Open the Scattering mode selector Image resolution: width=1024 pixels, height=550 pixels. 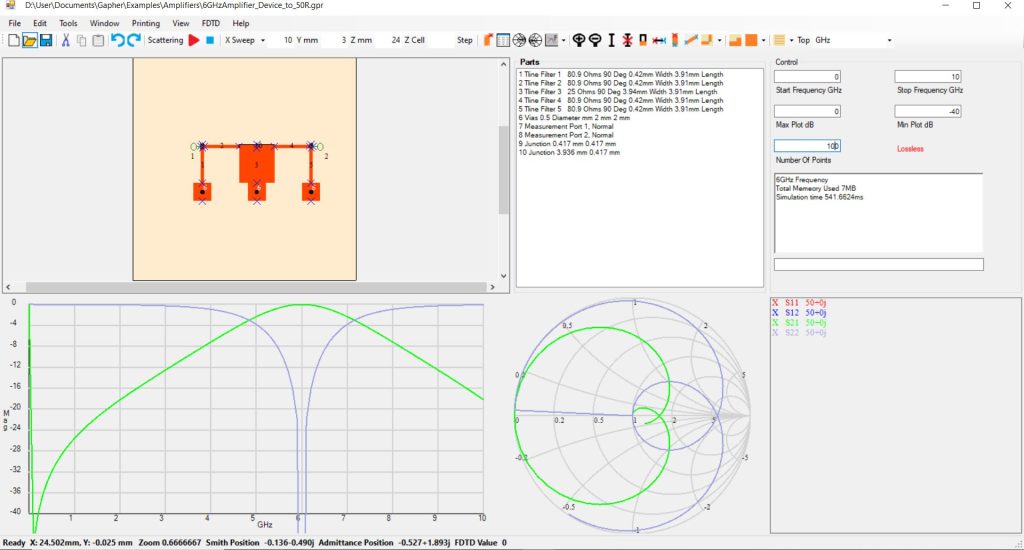click(x=165, y=40)
